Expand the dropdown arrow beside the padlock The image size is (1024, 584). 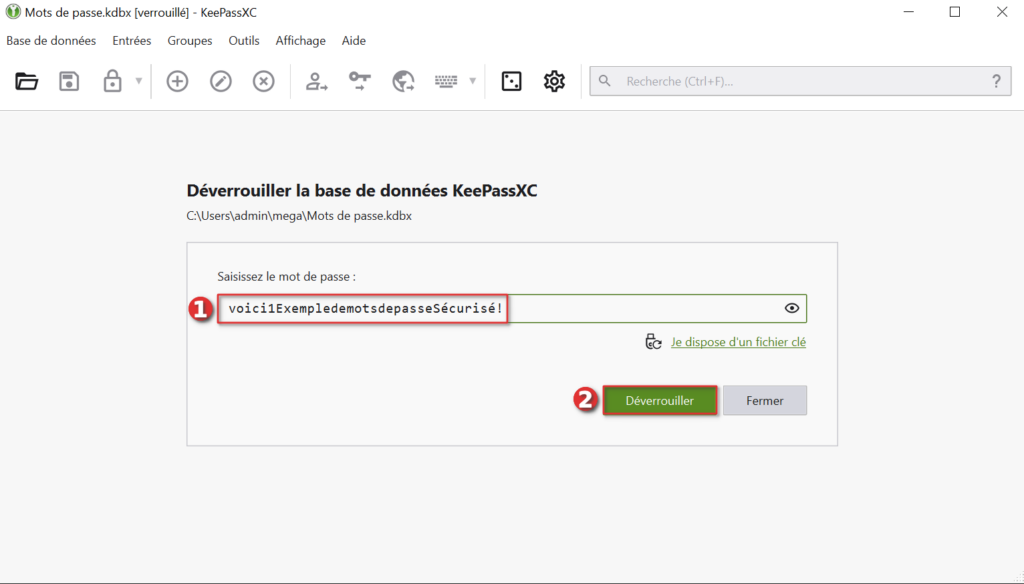pyautogui.click(x=139, y=82)
